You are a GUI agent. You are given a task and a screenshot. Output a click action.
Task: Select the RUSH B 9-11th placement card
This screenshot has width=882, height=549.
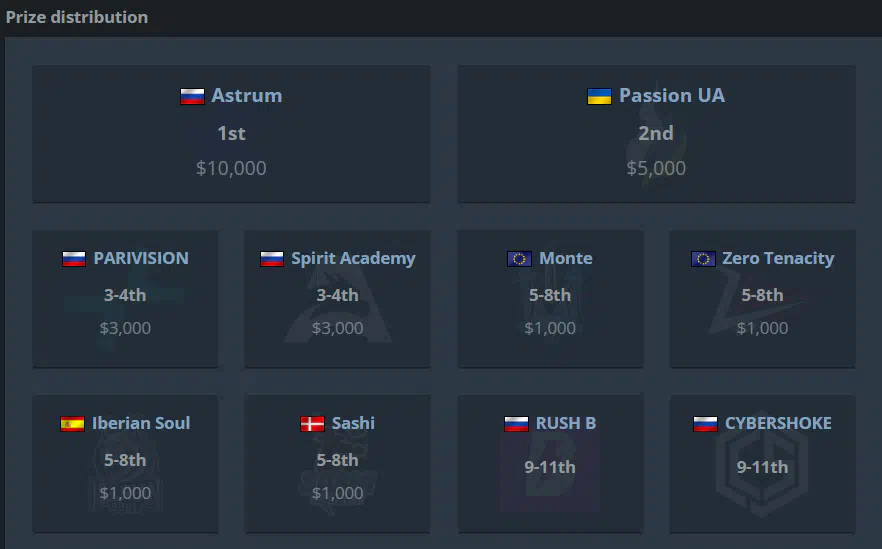(x=550, y=464)
